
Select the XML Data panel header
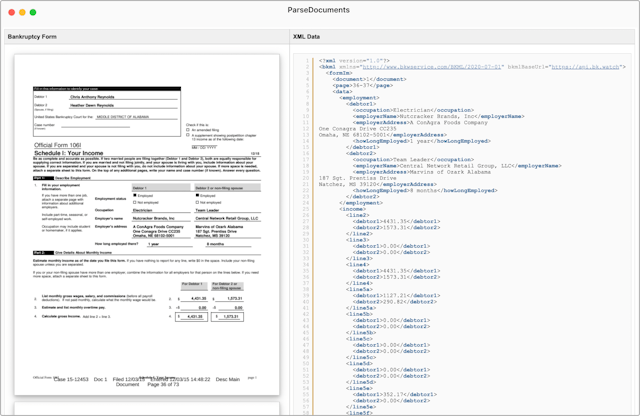coord(462,36)
